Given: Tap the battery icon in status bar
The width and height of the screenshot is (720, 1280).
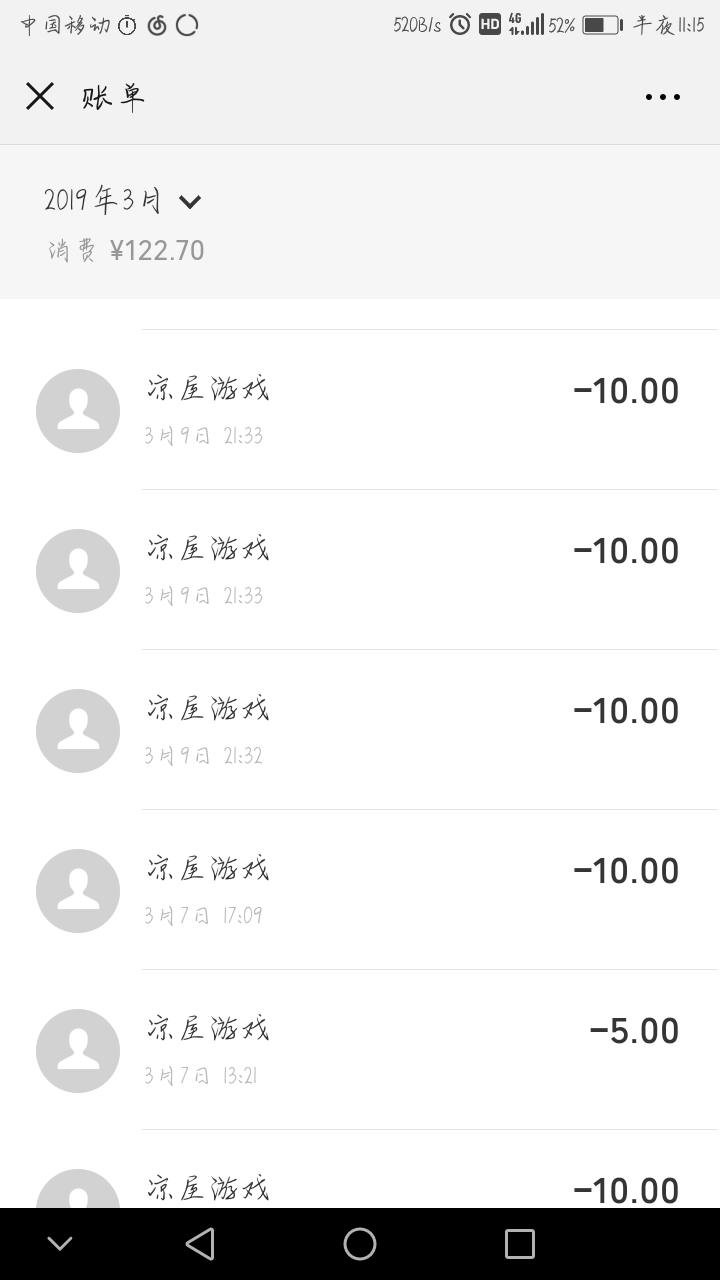Looking at the screenshot, I should click(x=602, y=25).
